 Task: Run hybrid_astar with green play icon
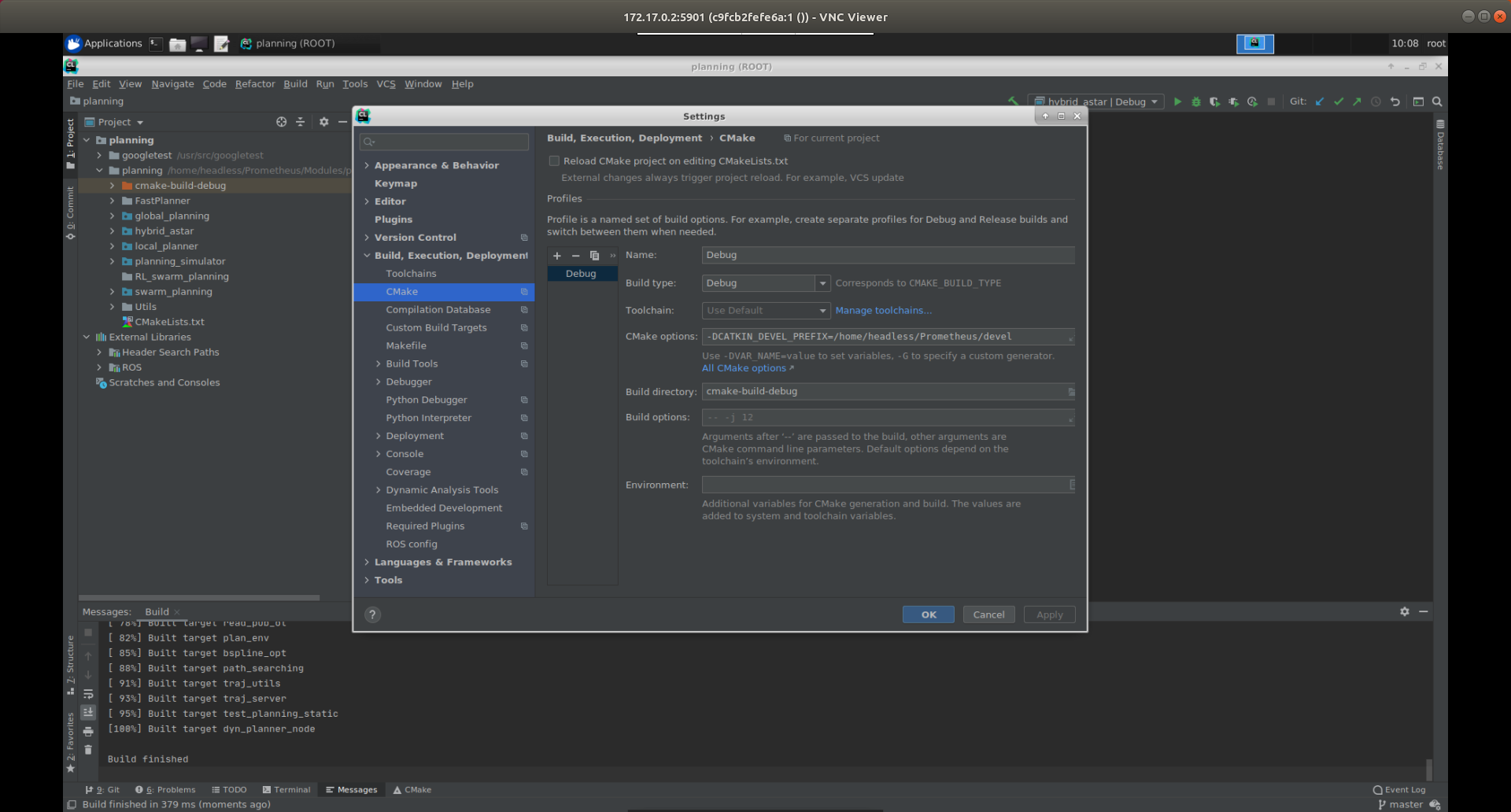pyautogui.click(x=1177, y=101)
